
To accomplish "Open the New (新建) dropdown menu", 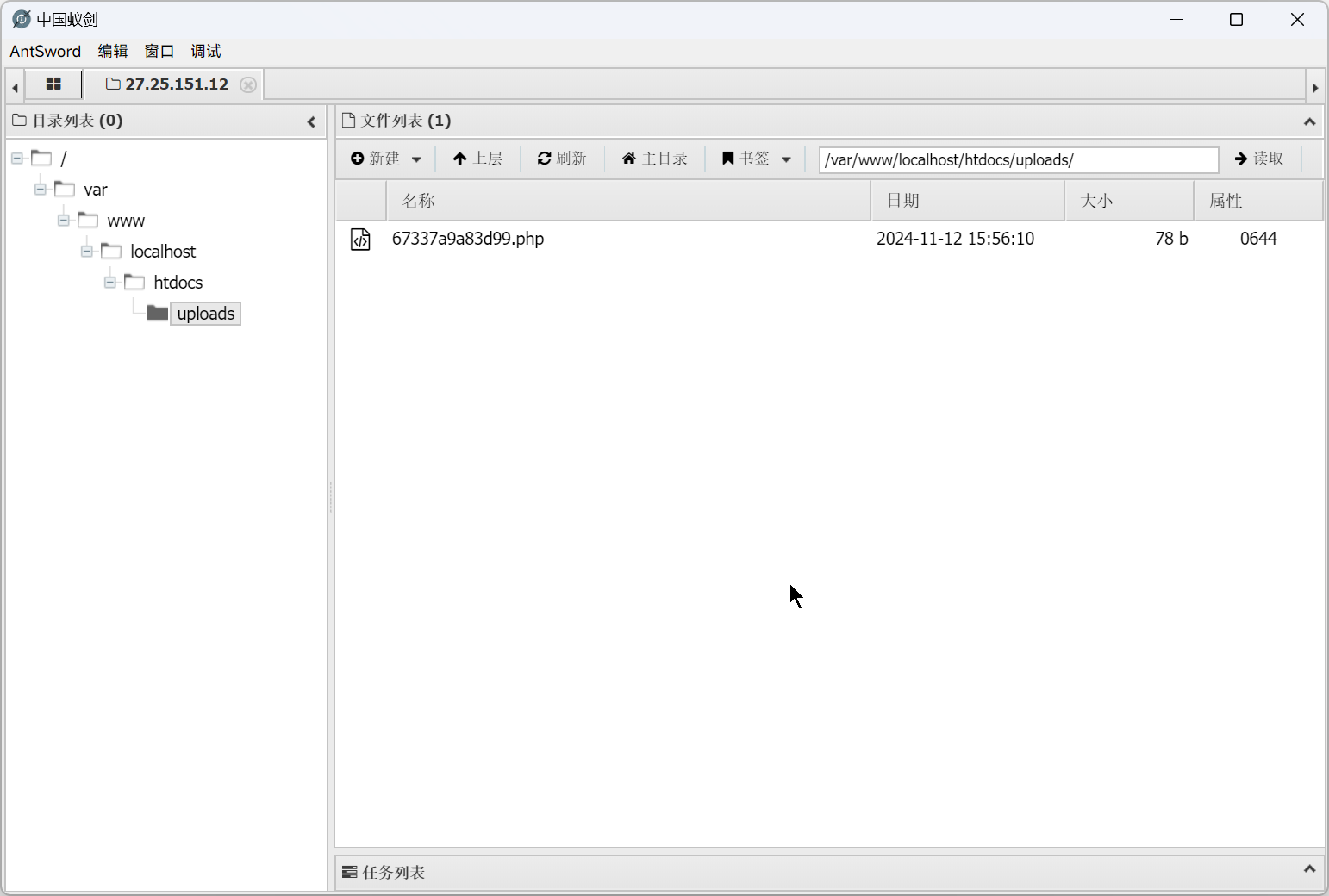I will (x=386, y=159).
